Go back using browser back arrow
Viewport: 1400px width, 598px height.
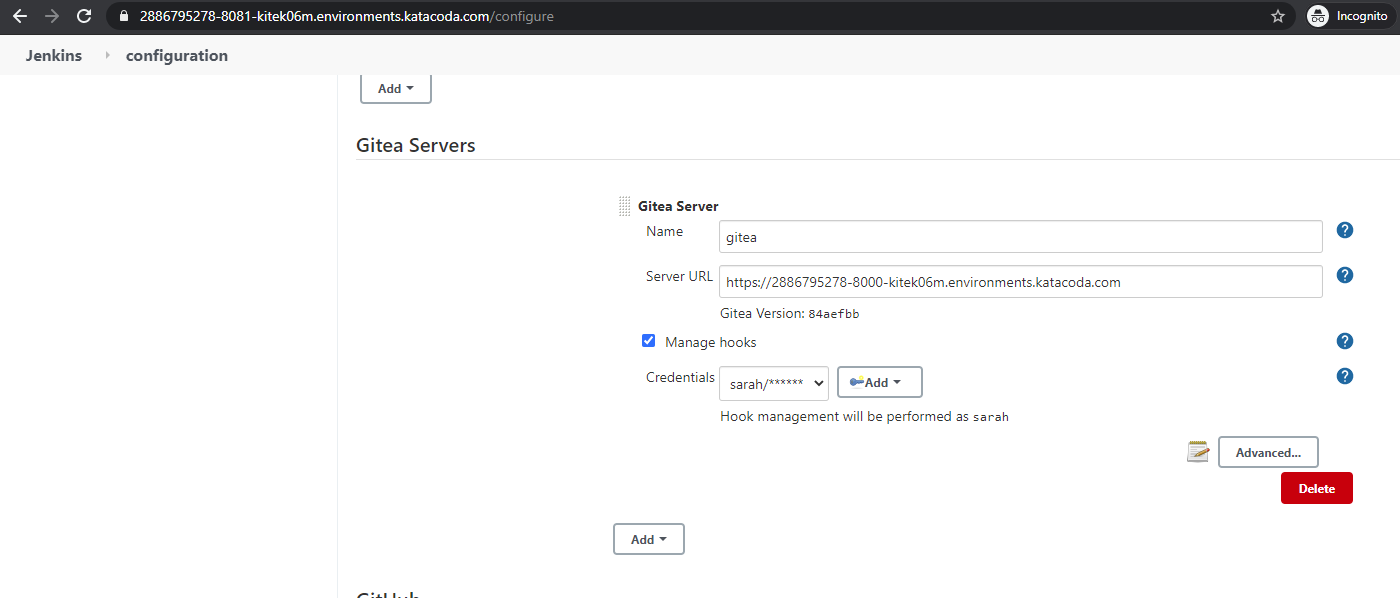[20, 16]
